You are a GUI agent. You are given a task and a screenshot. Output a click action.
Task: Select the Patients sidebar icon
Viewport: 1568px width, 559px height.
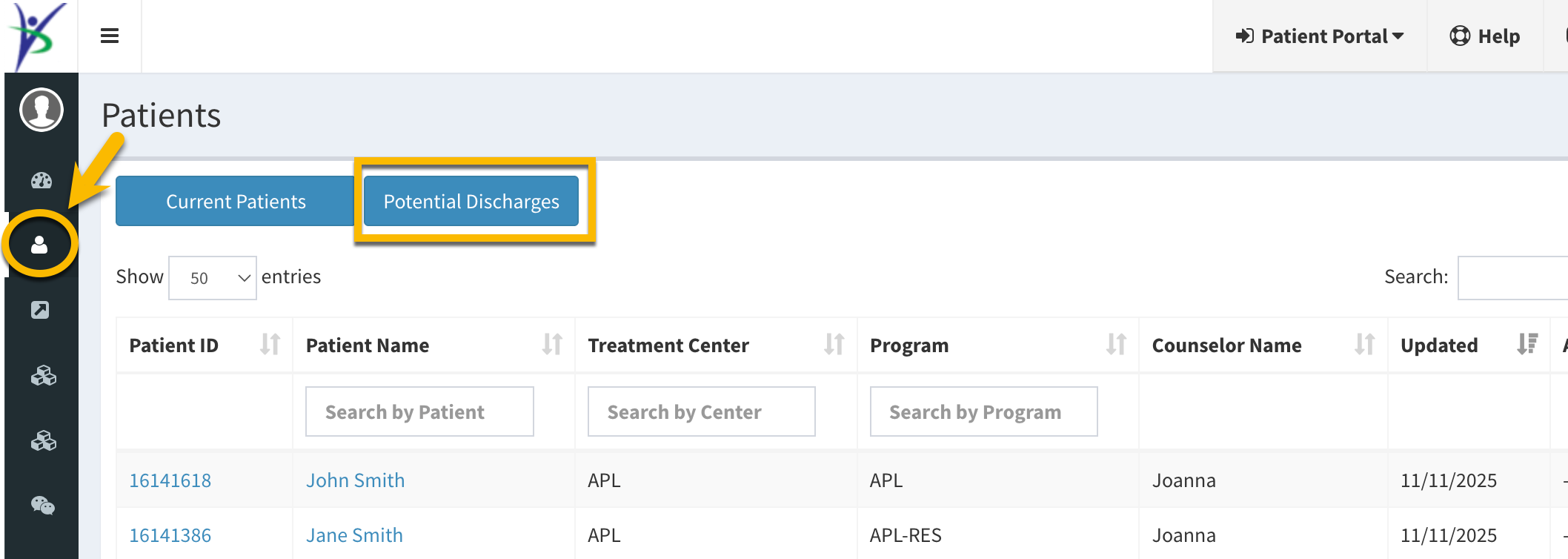tap(40, 245)
